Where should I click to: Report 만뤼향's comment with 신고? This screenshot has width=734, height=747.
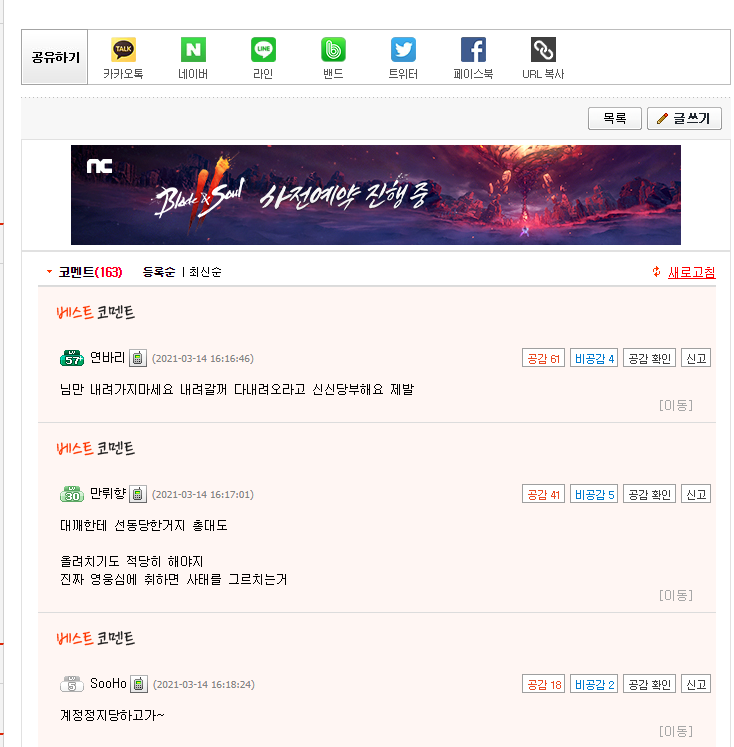pyautogui.click(x=696, y=495)
